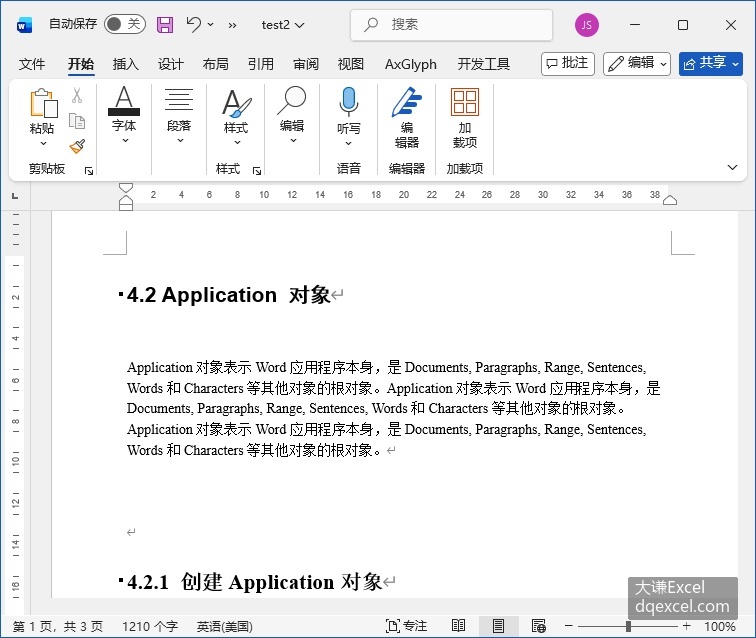Viewport: 756px width, 638px height.
Task: Click the Save icon in title bar
Action: pos(165,25)
